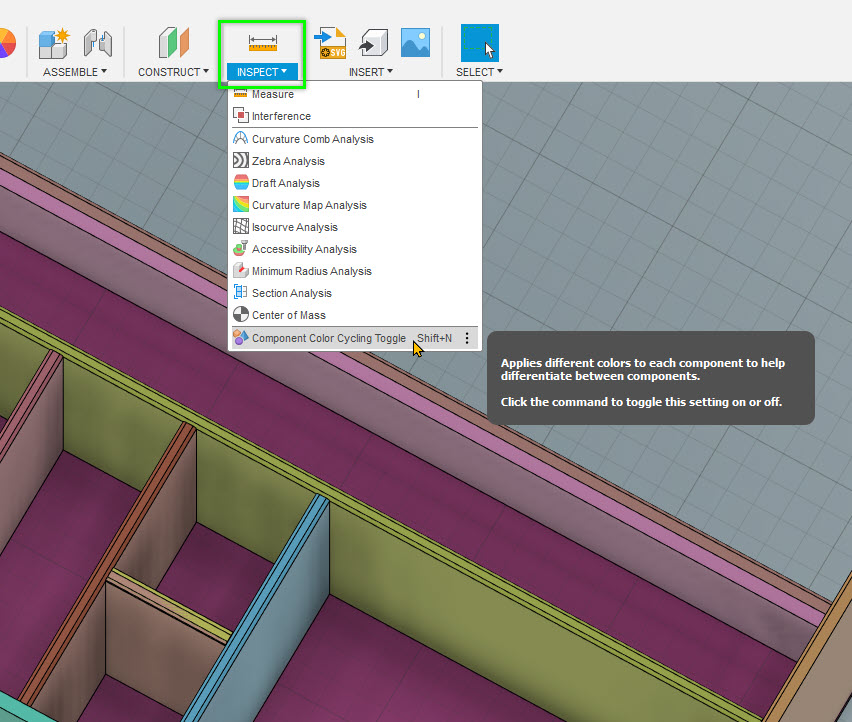
Task: Select Curvature Map Analysis
Action: coord(355,205)
